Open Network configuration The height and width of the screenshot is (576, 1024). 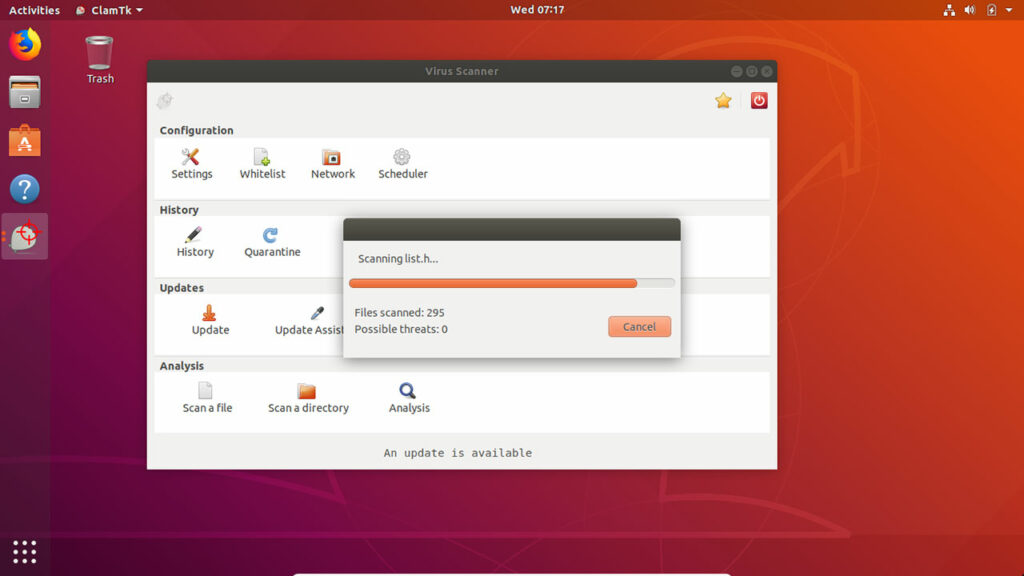(332, 163)
